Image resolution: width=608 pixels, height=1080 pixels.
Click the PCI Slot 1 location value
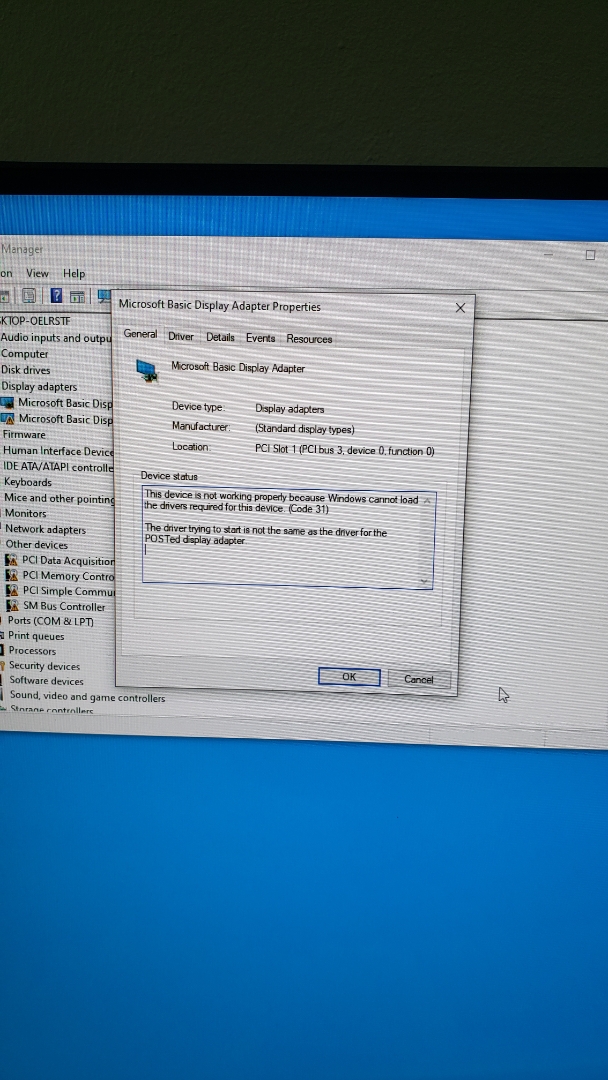tap(345, 452)
